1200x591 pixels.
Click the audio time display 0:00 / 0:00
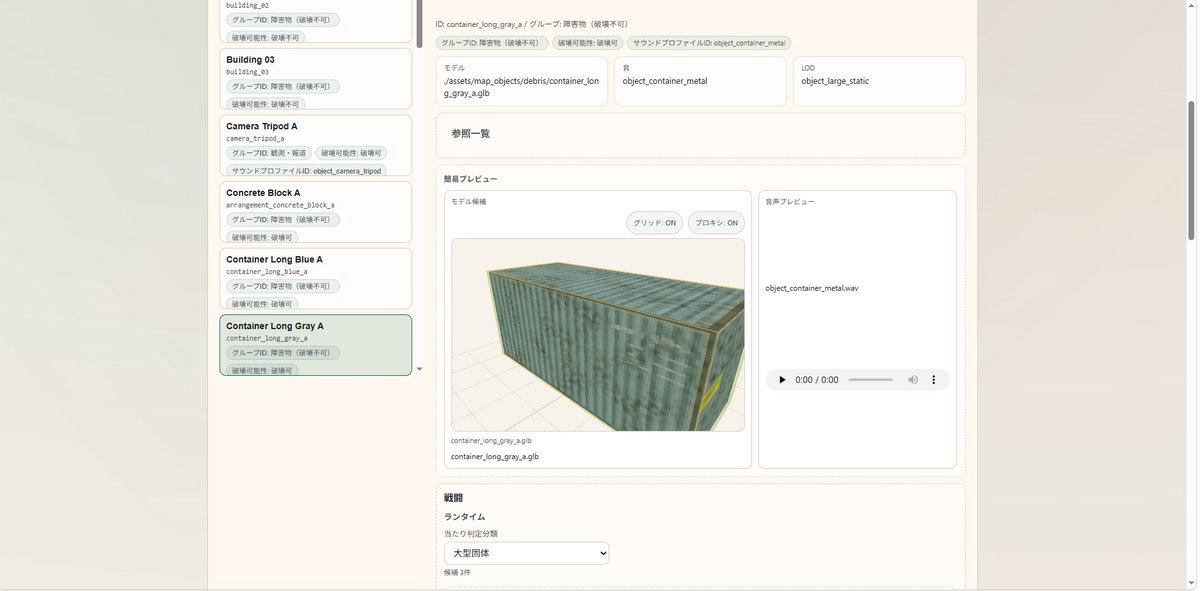pyautogui.click(x=817, y=380)
